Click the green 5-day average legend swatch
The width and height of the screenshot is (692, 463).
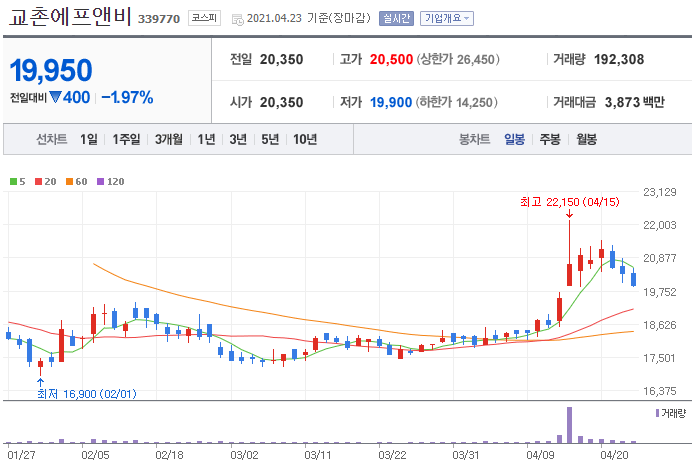tap(13, 181)
